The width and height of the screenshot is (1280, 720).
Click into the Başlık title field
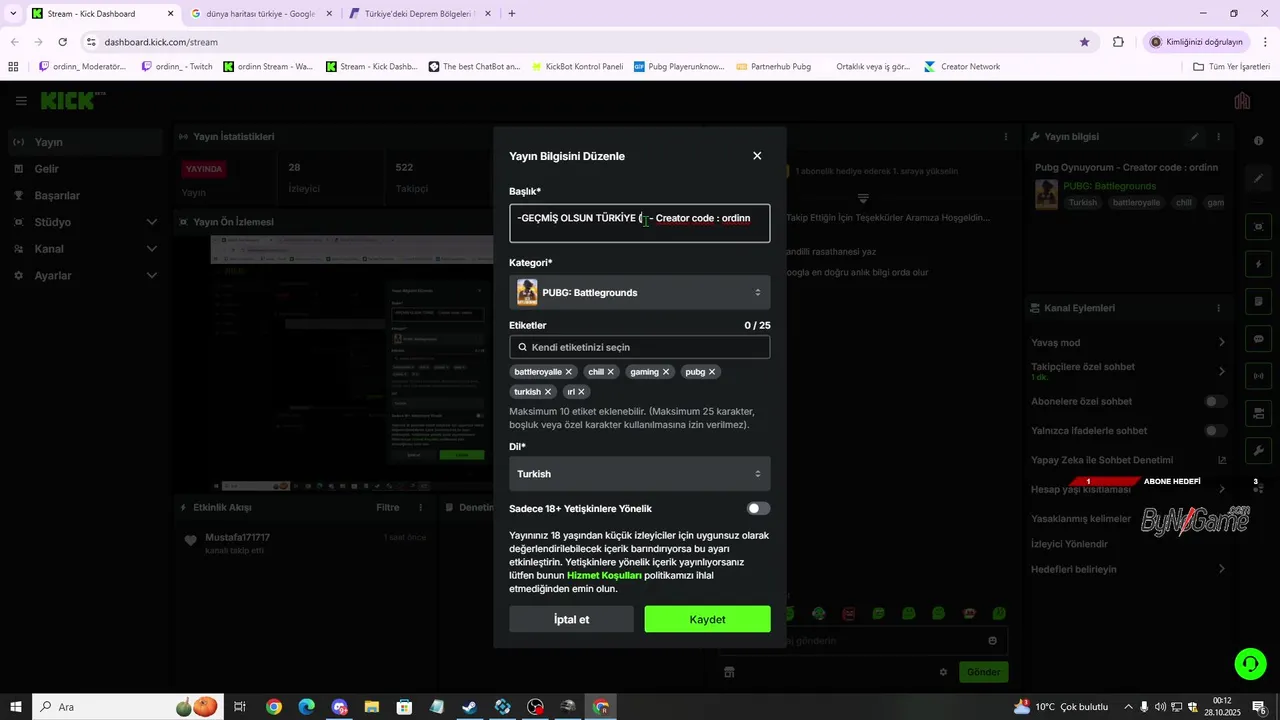point(640,222)
